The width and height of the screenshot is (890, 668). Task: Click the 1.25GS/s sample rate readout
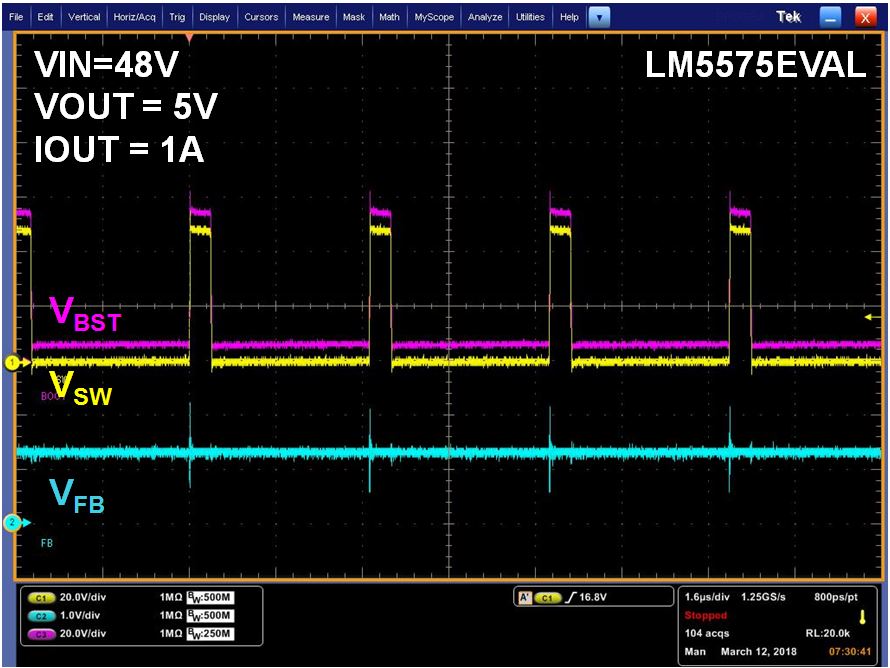coord(763,597)
